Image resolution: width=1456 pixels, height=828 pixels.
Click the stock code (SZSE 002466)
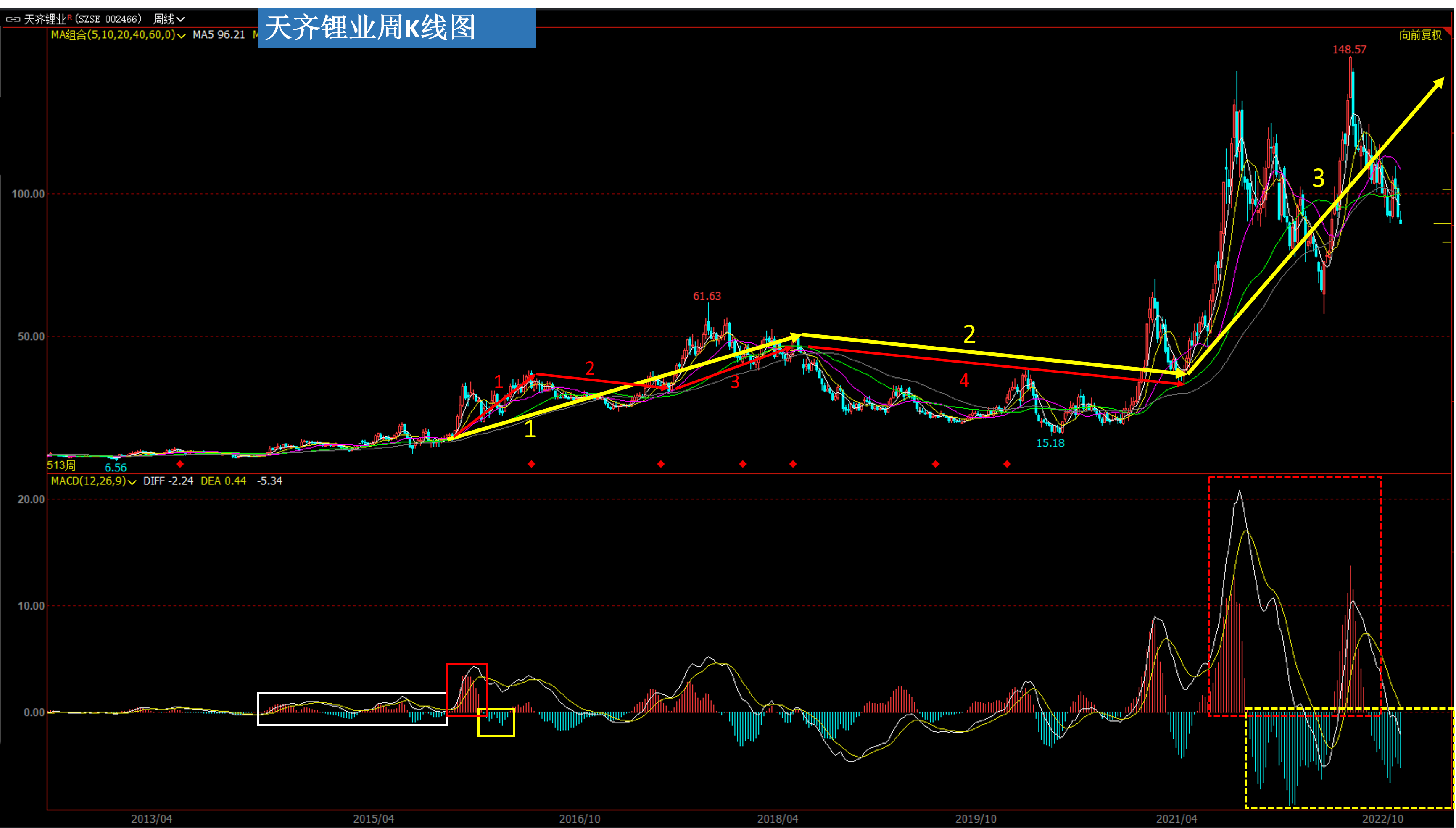click(x=108, y=19)
